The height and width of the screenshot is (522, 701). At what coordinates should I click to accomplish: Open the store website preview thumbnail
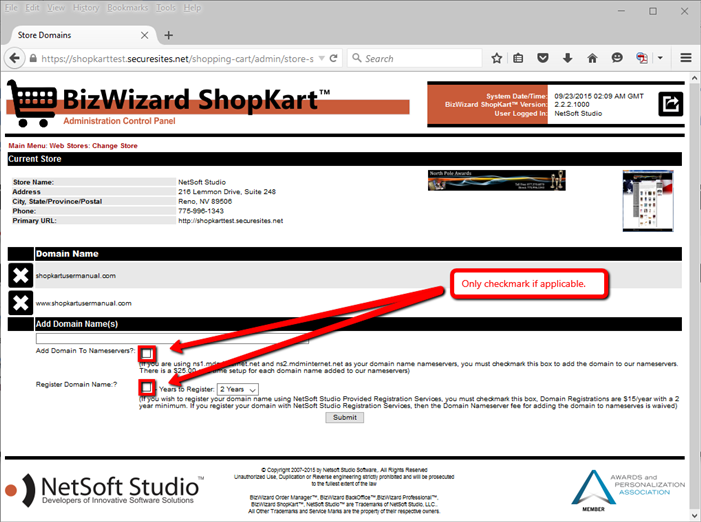[x=647, y=201]
